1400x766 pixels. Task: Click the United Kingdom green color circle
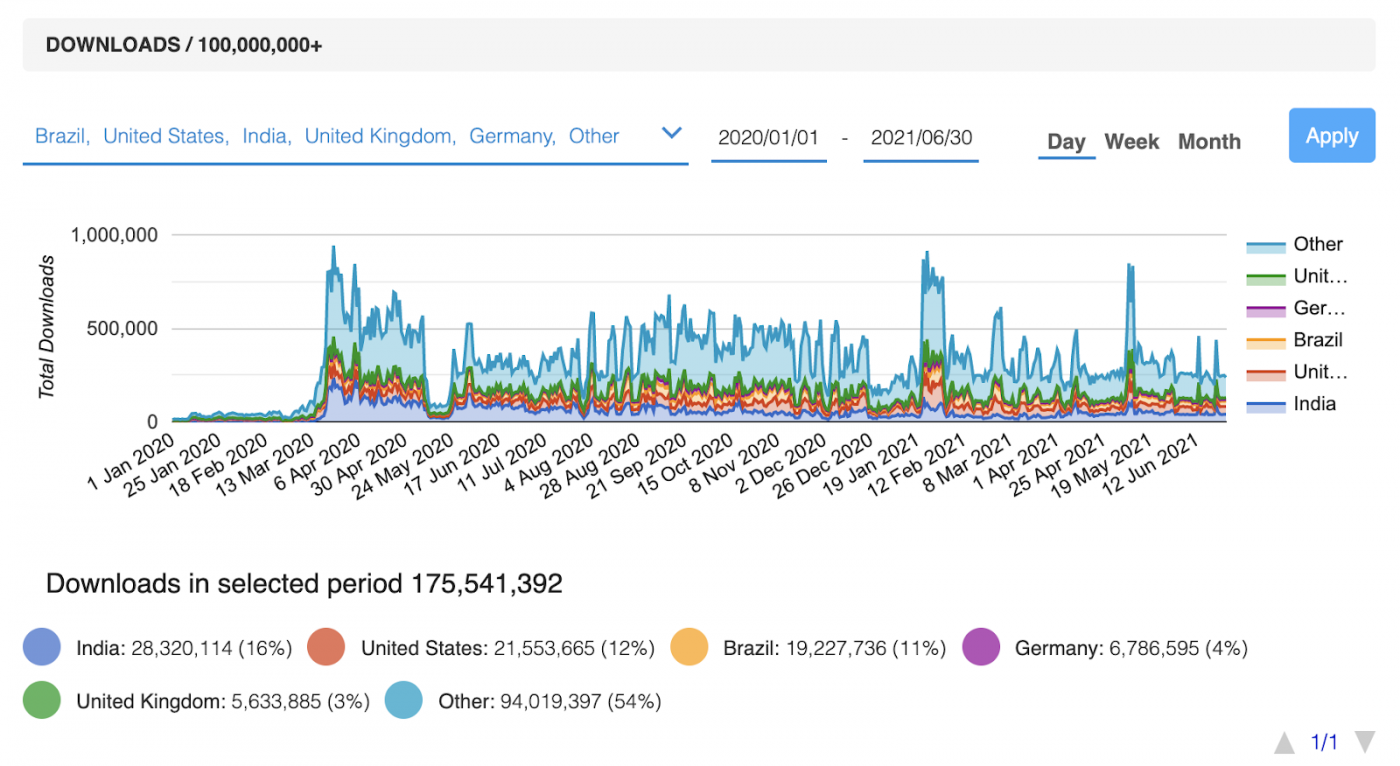[41, 701]
